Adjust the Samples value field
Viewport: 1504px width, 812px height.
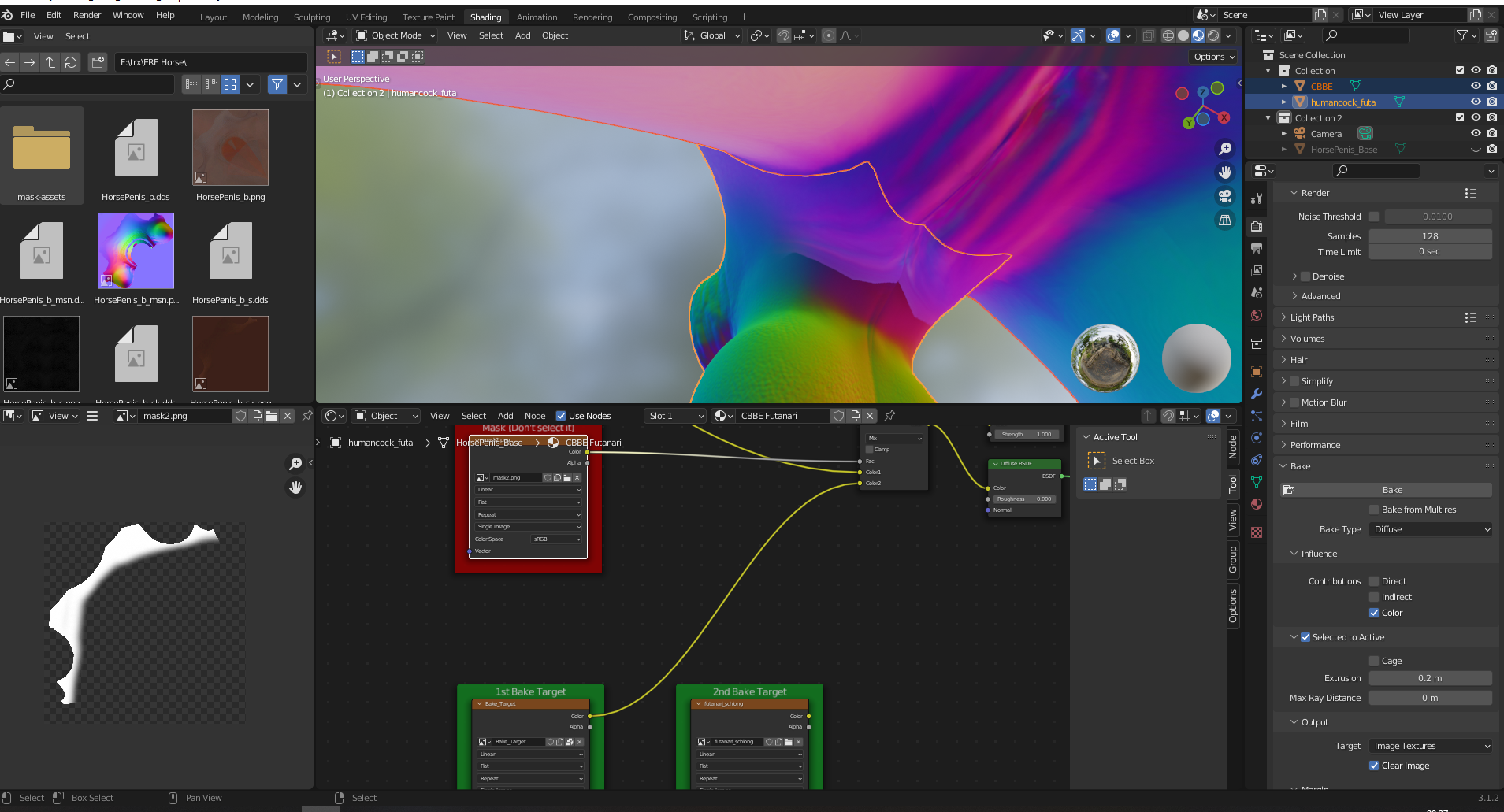pos(1430,236)
